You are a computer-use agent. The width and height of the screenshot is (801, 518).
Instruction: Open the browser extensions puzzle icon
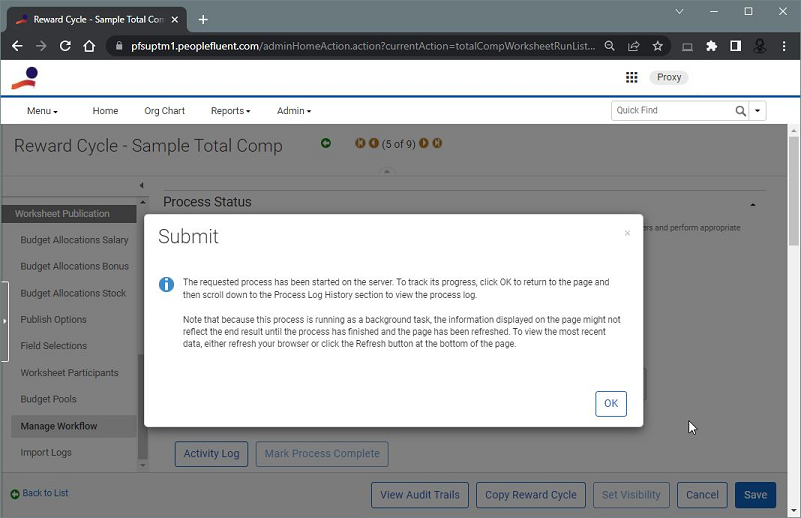pyautogui.click(x=711, y=46)
